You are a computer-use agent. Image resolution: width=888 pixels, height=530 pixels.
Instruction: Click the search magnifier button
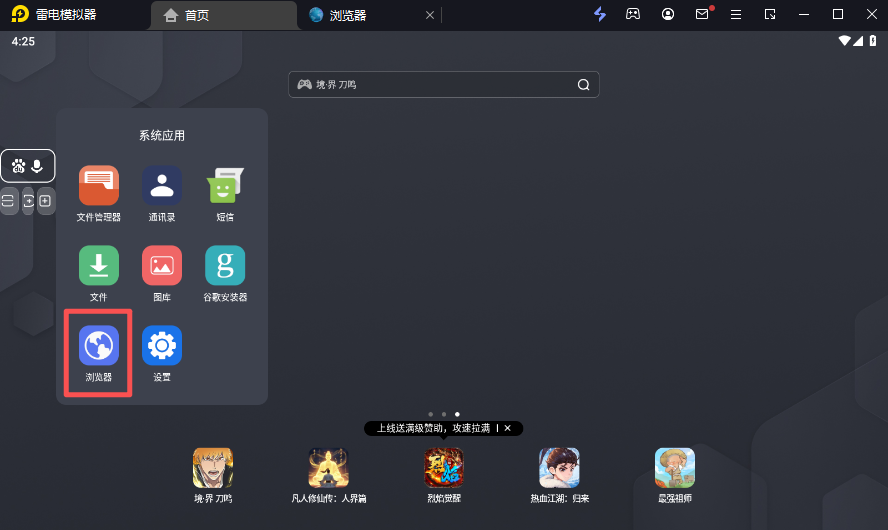pos(583,85)
